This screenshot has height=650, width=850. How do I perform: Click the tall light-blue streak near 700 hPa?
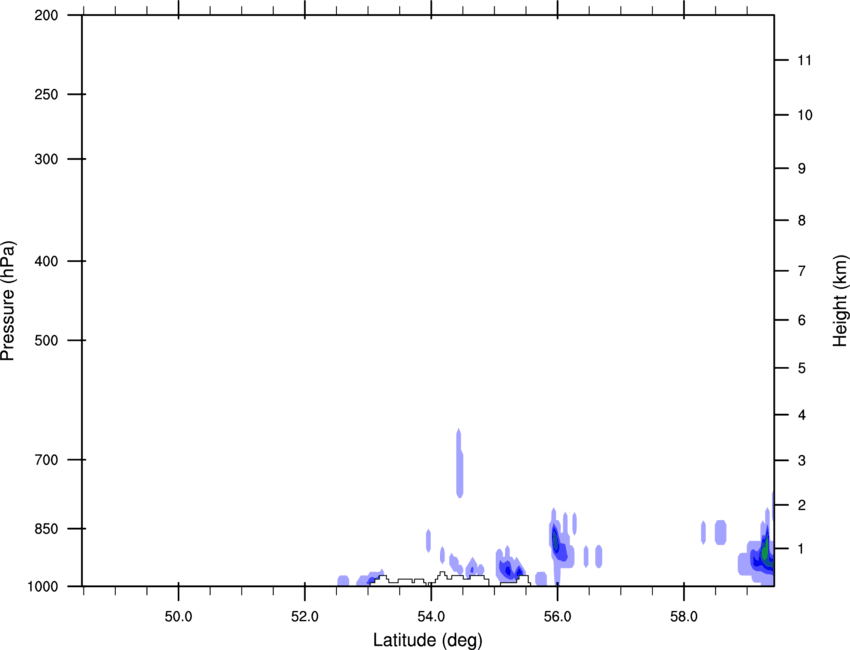point(459,462)
